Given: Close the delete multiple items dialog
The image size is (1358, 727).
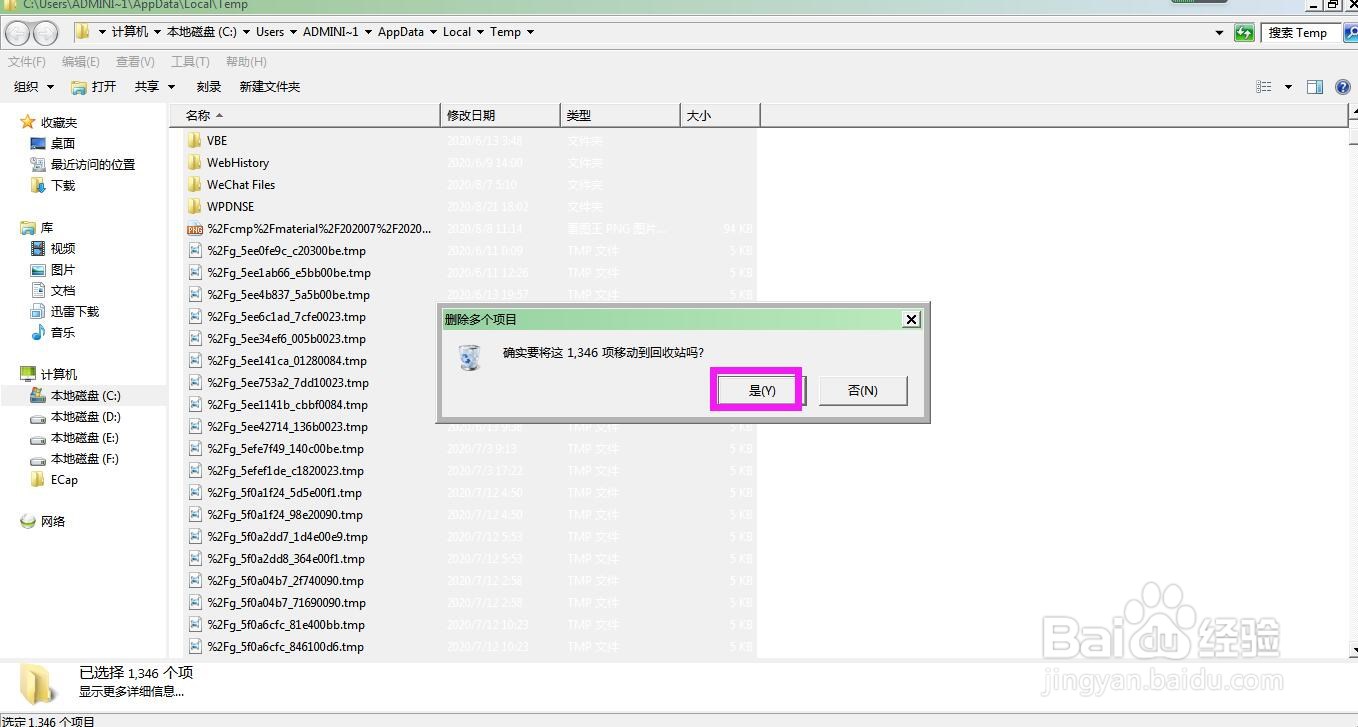Looking at the screenshot, I should click(x=911, y=319).
